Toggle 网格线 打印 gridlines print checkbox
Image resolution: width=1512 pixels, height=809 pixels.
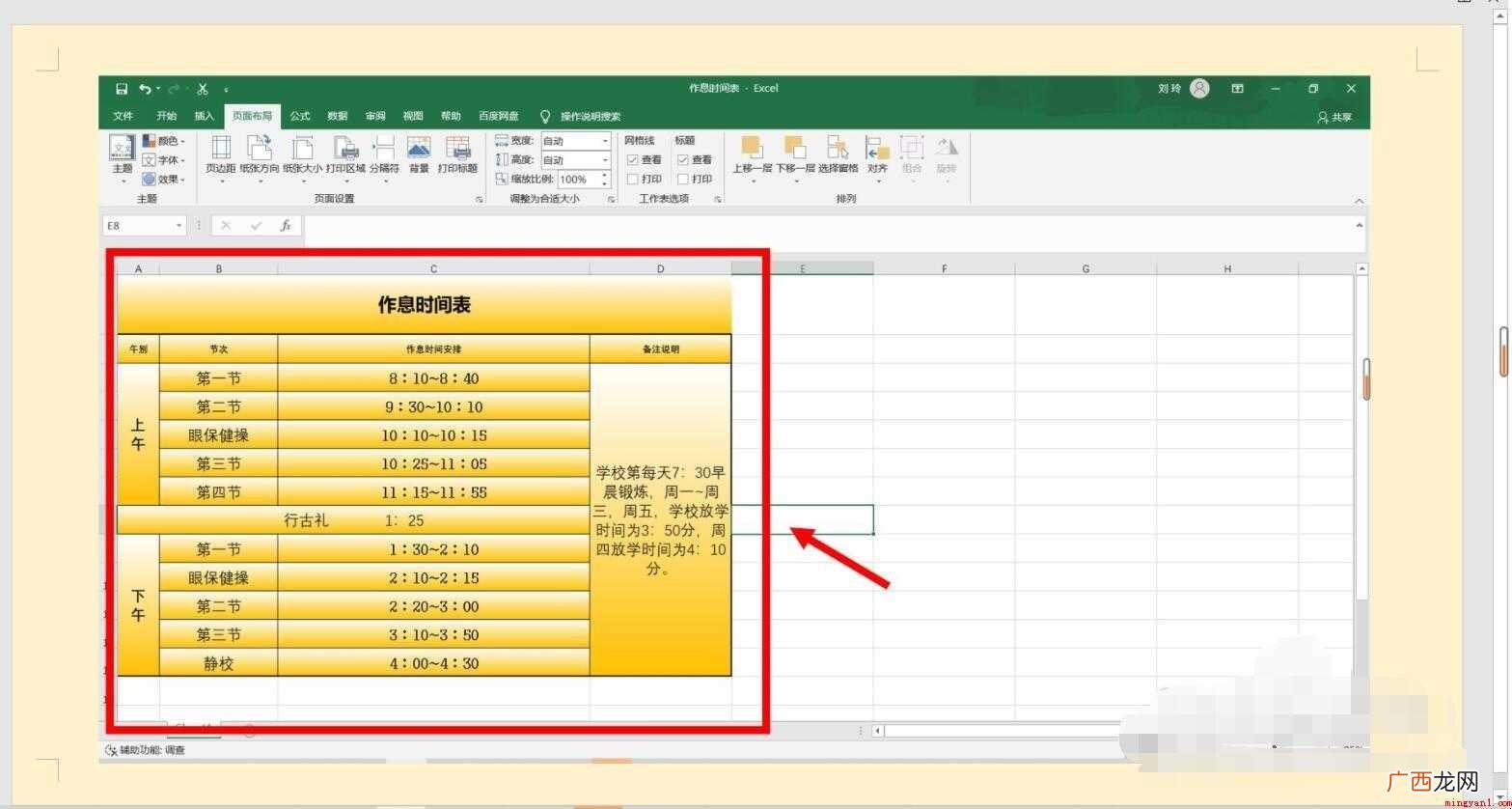click(633, 180)
